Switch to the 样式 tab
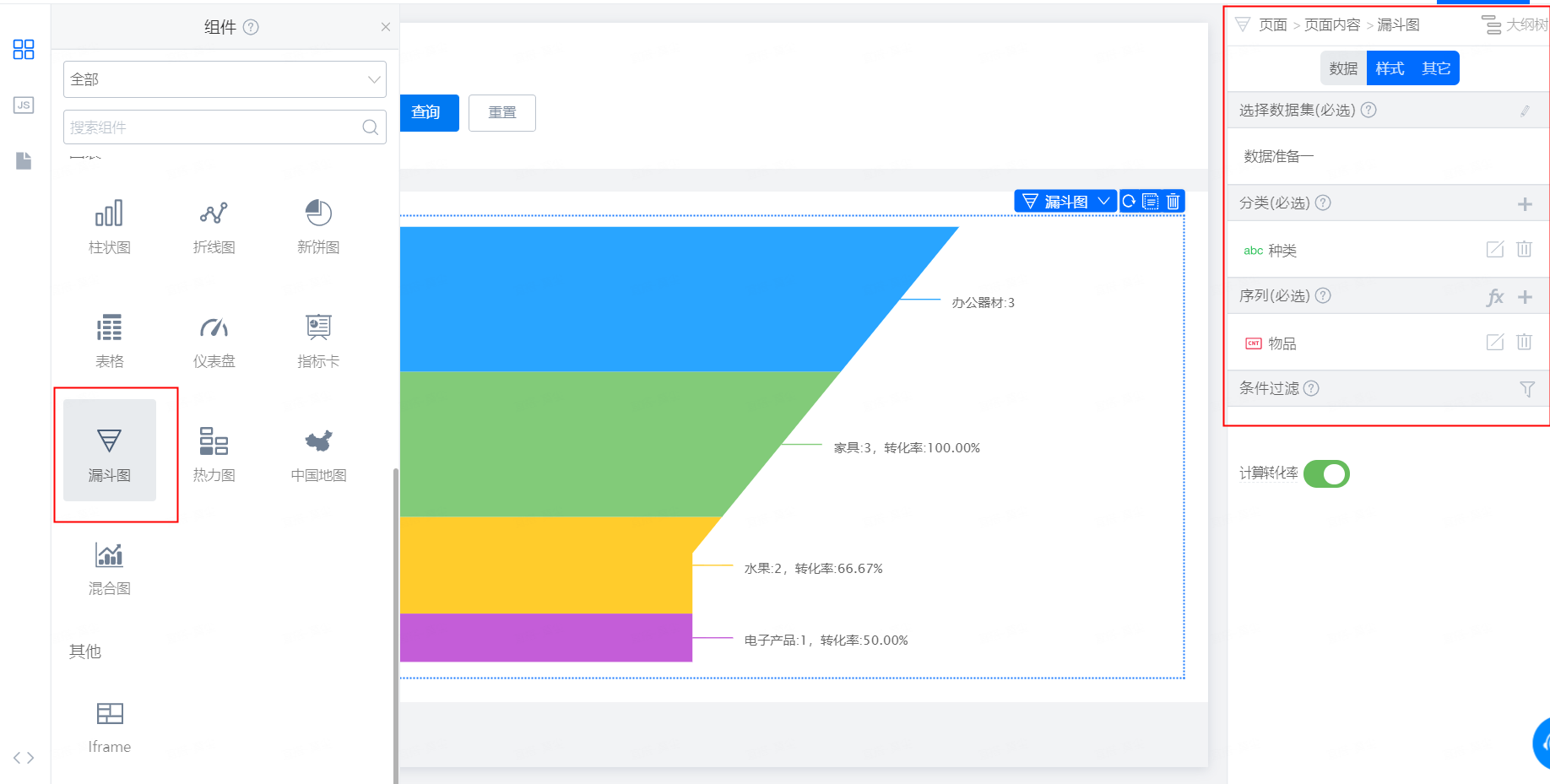 (x=1390, y=68)
